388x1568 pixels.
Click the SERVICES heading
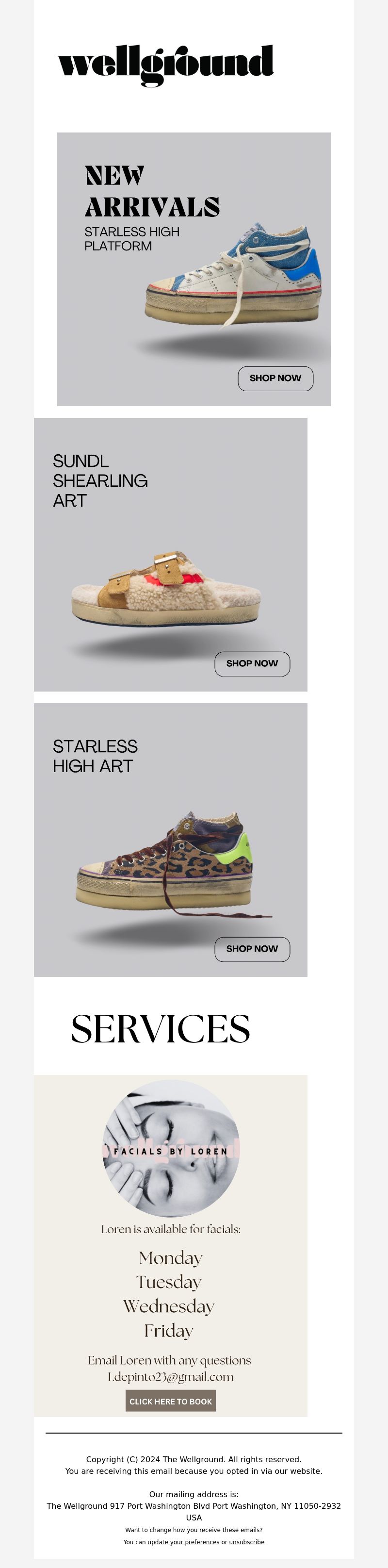(x=161, y=1029)
